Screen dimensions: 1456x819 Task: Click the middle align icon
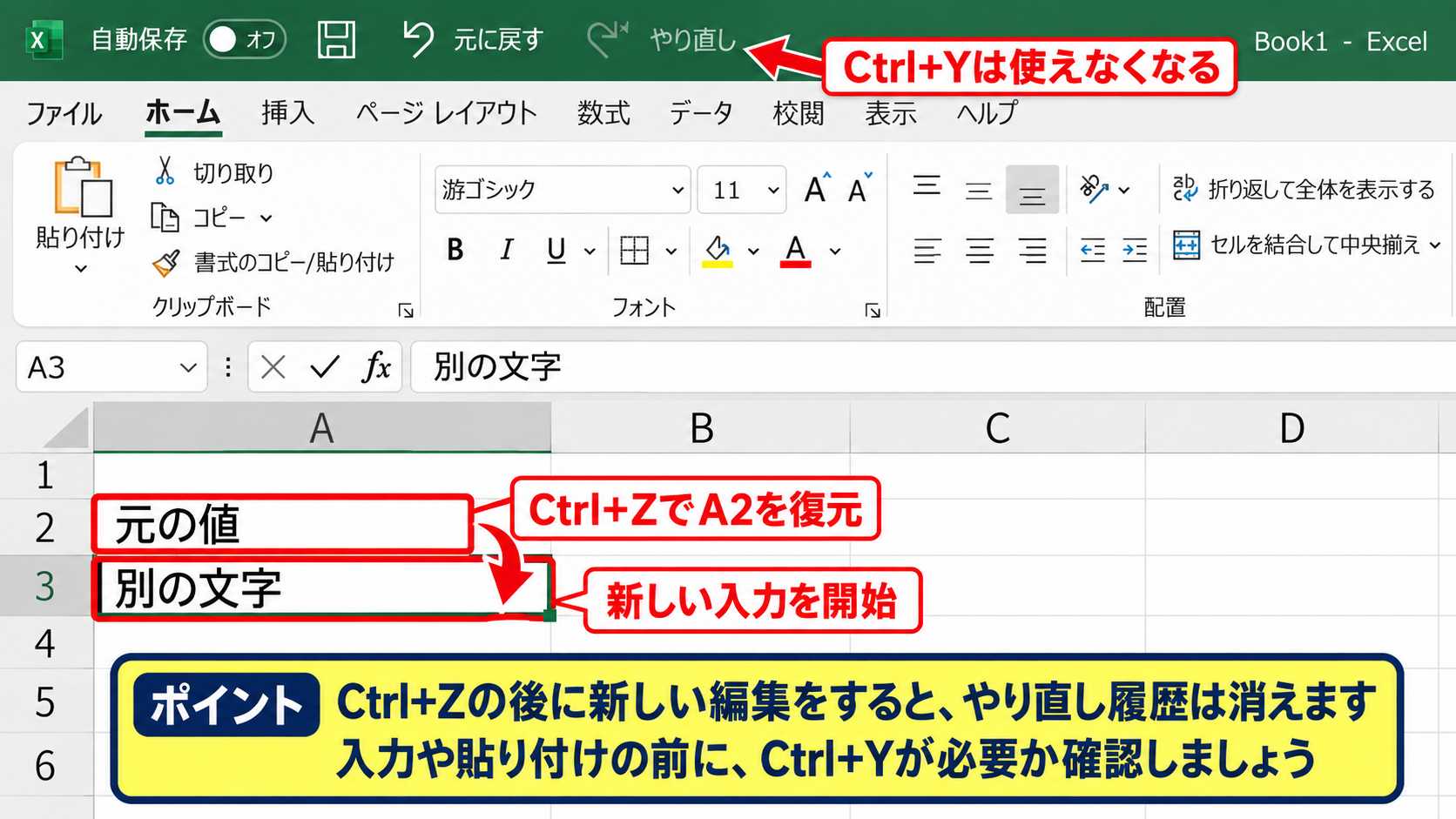tap(979, 190)
